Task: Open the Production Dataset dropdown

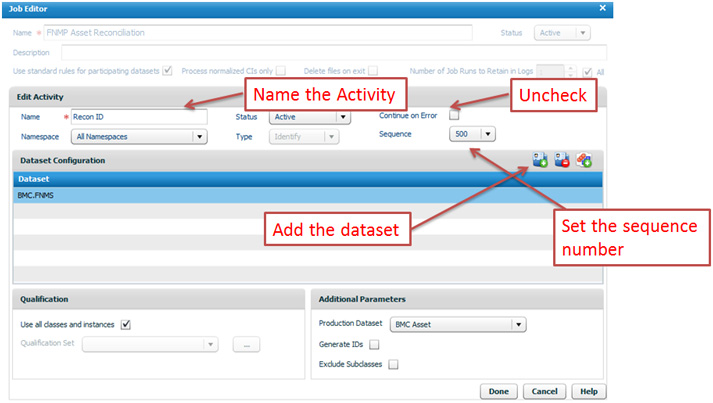Action: (x=517, y=325)
